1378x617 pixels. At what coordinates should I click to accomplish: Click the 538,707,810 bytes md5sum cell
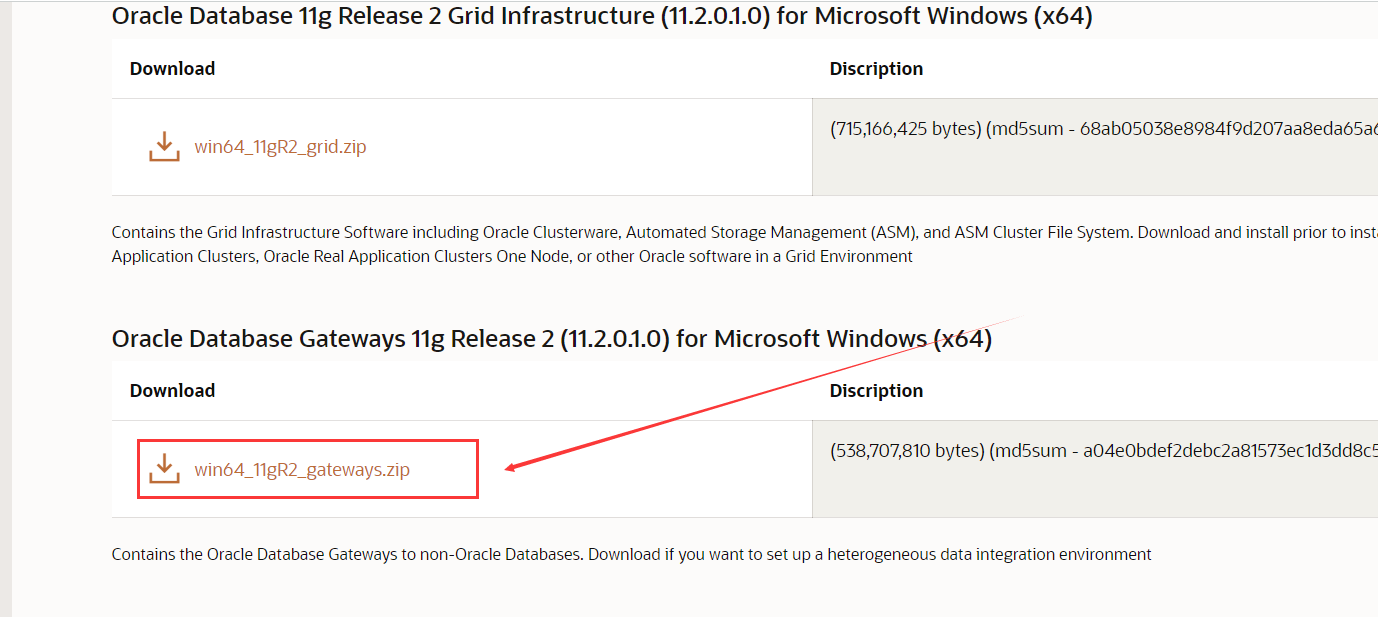pos(1095,469)
